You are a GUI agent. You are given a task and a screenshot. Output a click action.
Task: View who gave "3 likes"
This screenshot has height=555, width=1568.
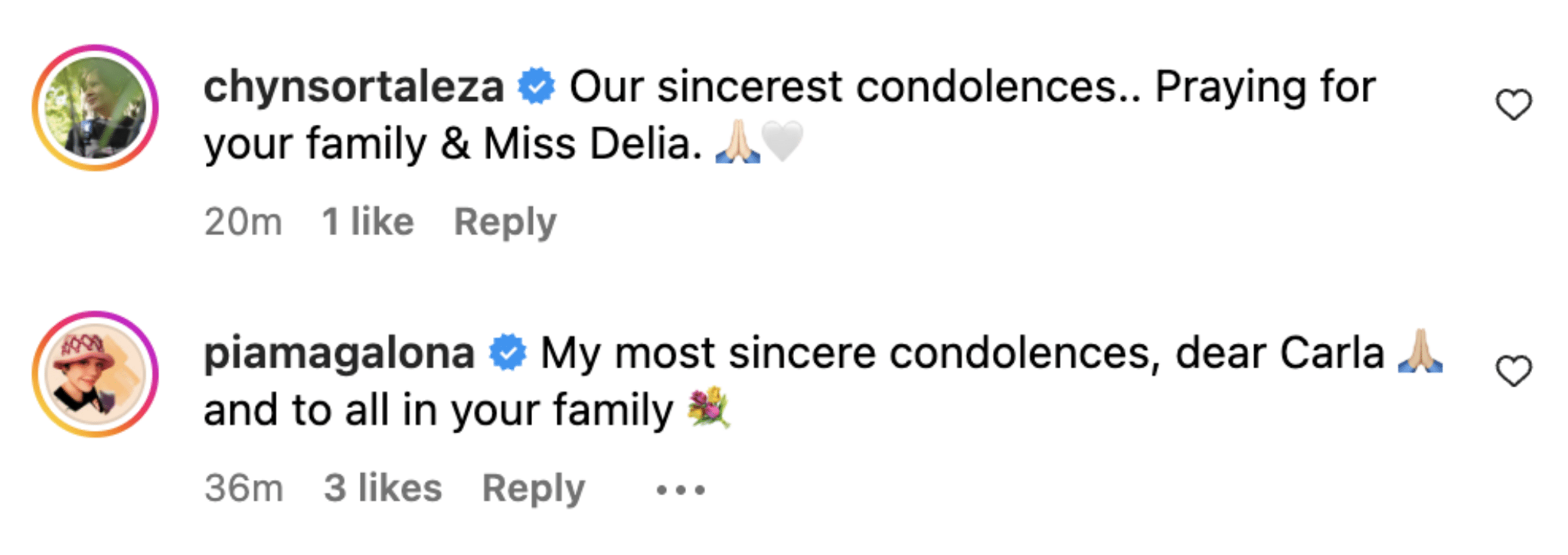click(x=382, y=488)
